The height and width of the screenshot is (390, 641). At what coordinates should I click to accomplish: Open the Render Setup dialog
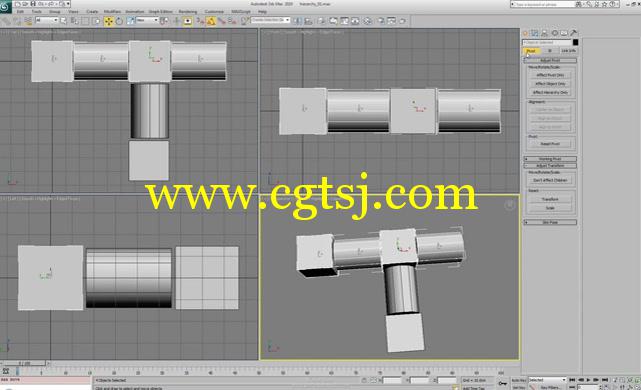381,21
